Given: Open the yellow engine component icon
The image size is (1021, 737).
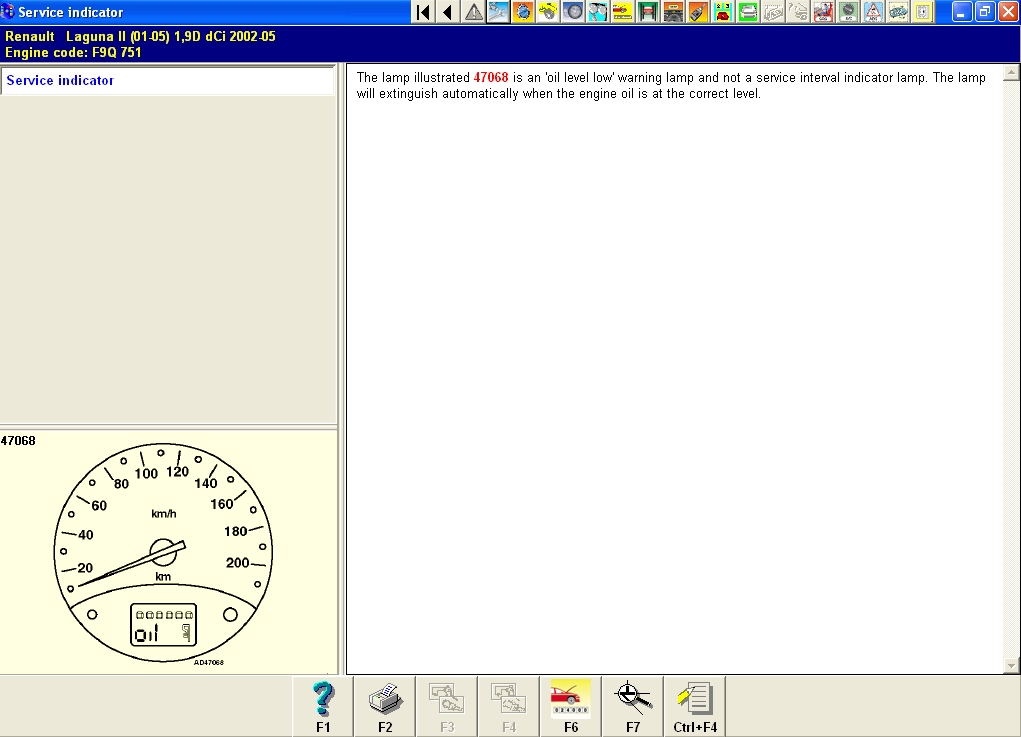Looking at the screenshot, I should [548, 12].
